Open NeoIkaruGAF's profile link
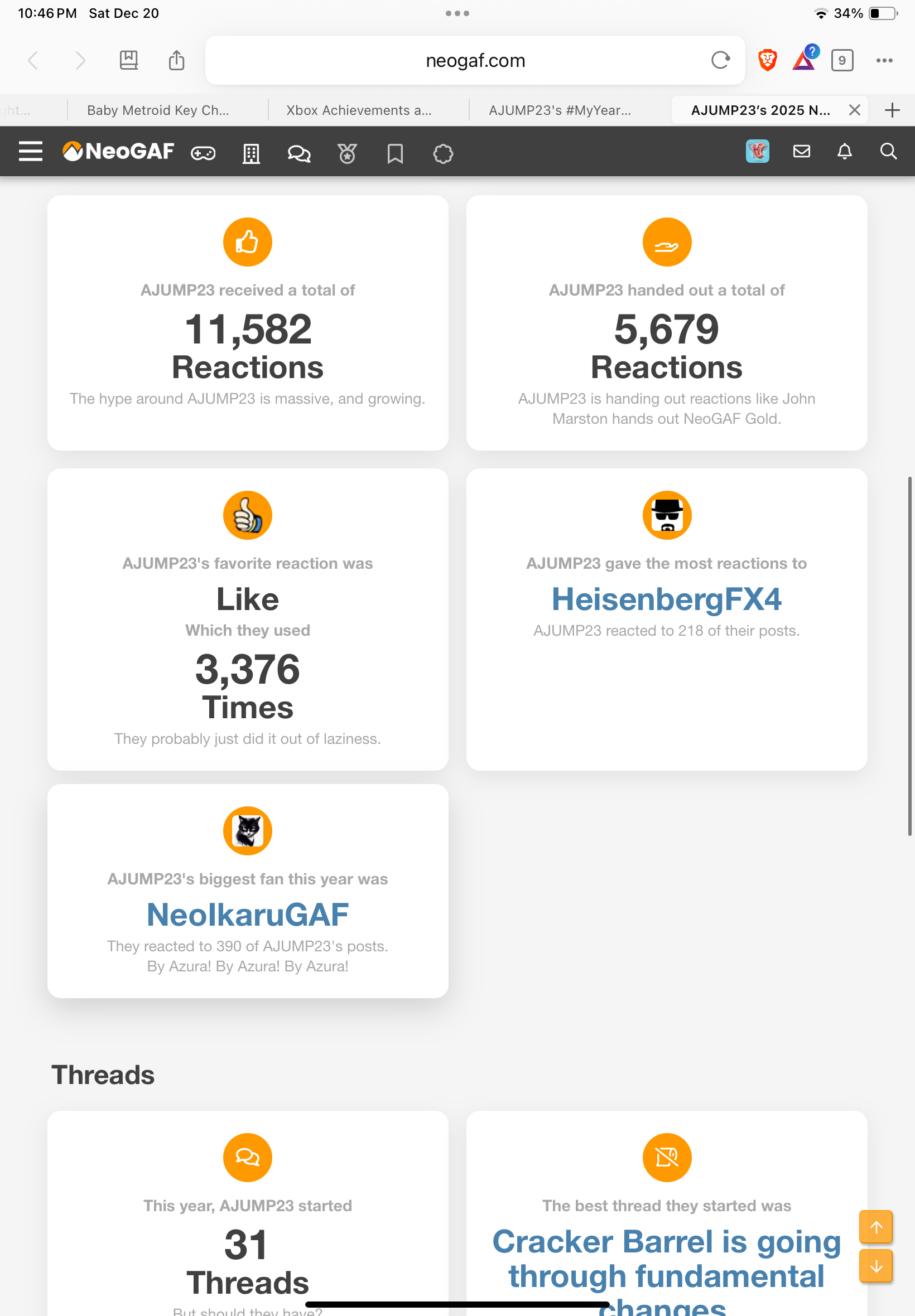The image size is (915, 1316). point(247,915)
